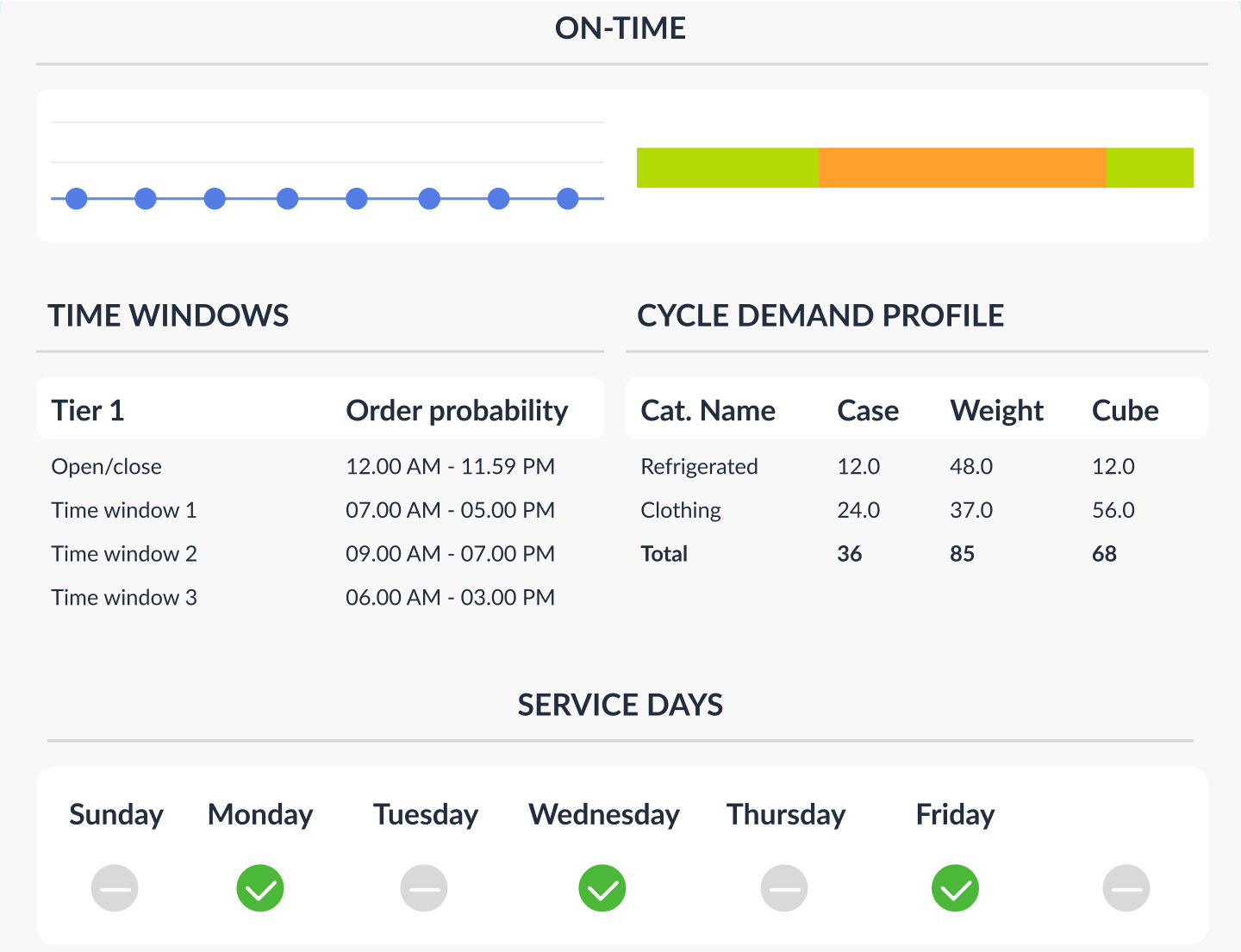Click the total case value 36
The height and width of the screenshot is (952, 1241).
[849, 554]
